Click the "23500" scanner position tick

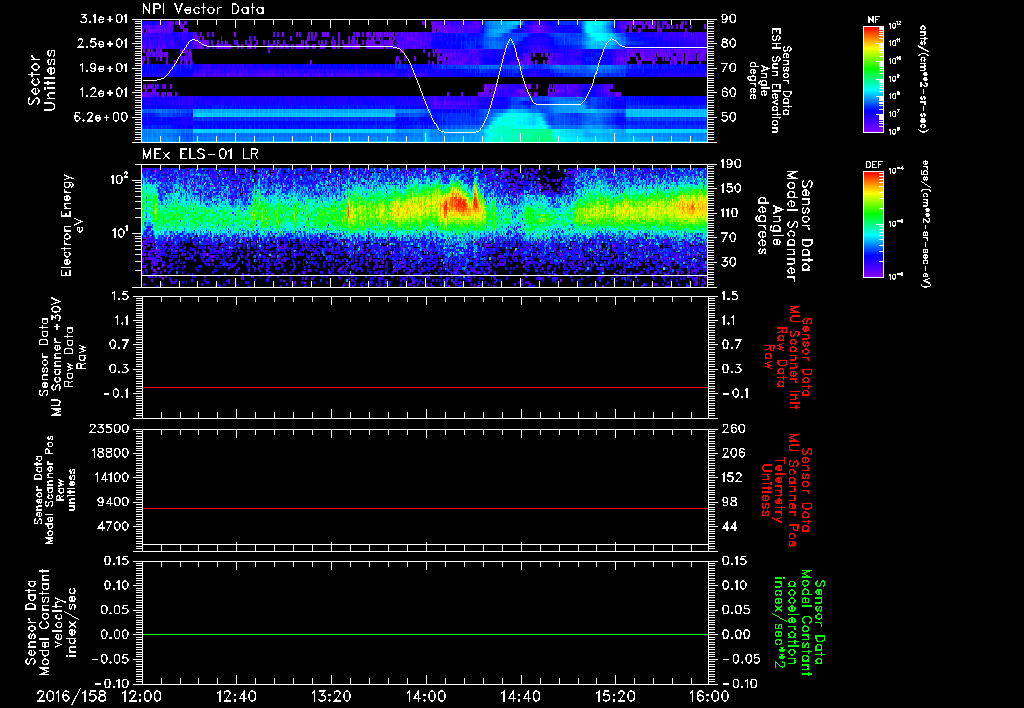click(111, 429)
